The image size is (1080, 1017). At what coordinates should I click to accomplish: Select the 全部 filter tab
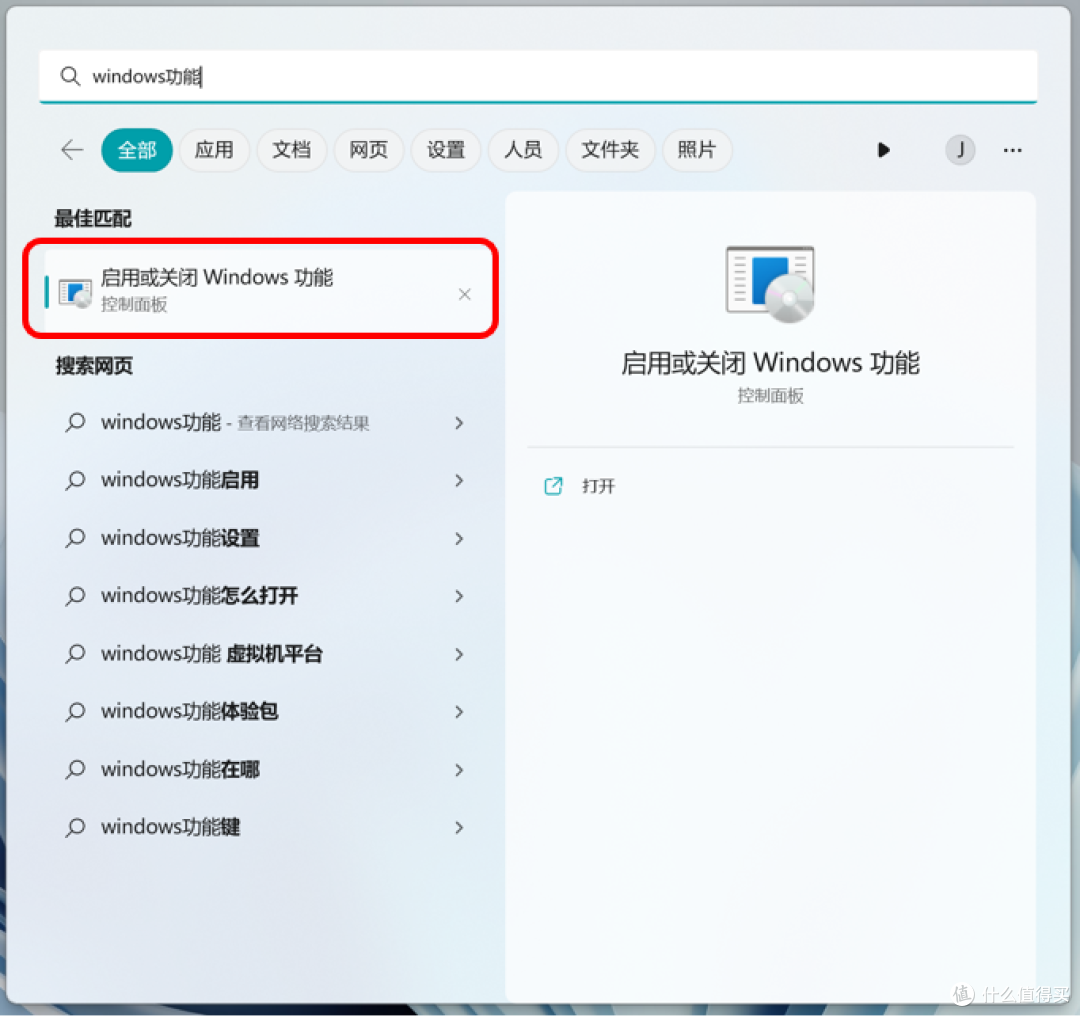(137, 149)
